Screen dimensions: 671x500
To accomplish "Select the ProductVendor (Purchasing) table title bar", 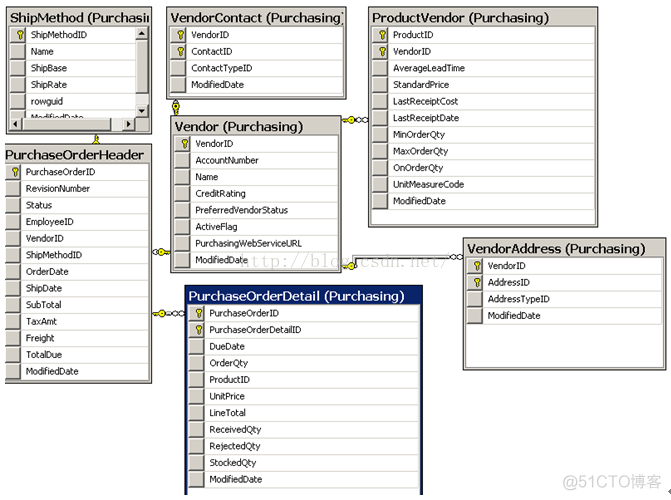I will click(x=483, y=18).
